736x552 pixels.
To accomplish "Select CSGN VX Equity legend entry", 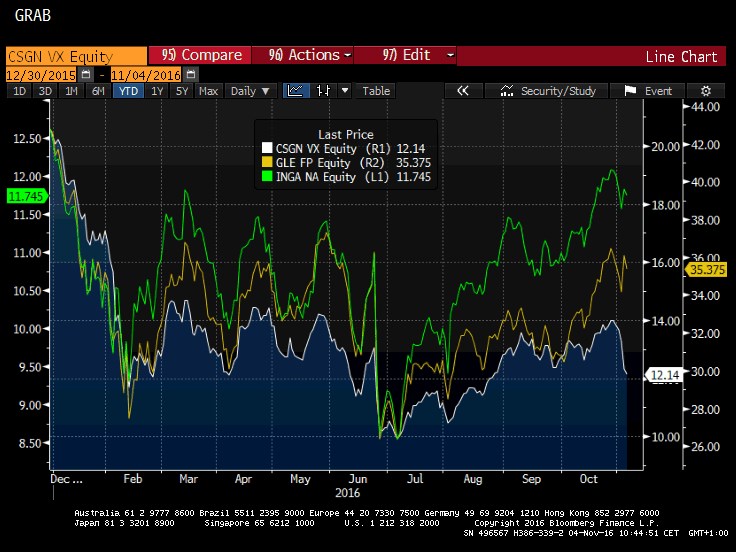I will click(x=350, y=148).
